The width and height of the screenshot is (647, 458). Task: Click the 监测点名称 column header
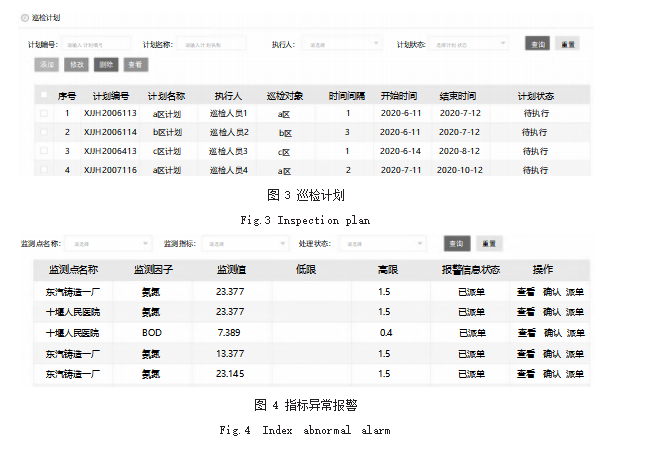pyautogui.click(x=73, y=270)
